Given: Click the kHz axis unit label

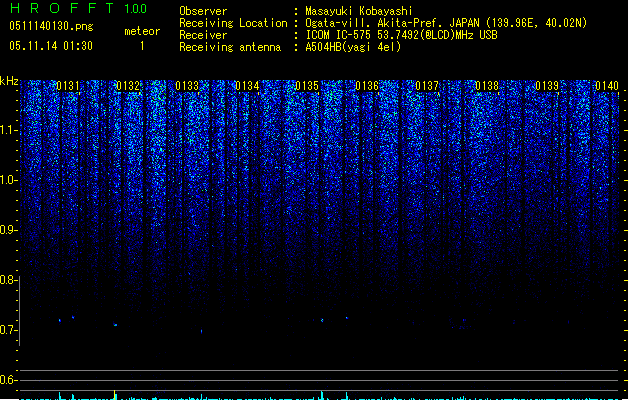Looking at the screenshot, I should pos(9,81).
